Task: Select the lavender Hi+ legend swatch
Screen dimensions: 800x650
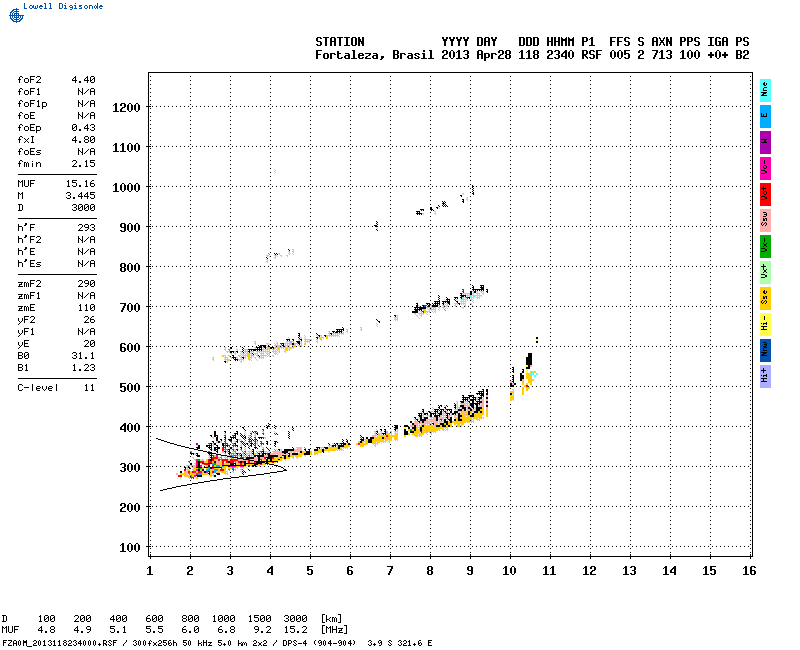Action: [x=765, y=375]
